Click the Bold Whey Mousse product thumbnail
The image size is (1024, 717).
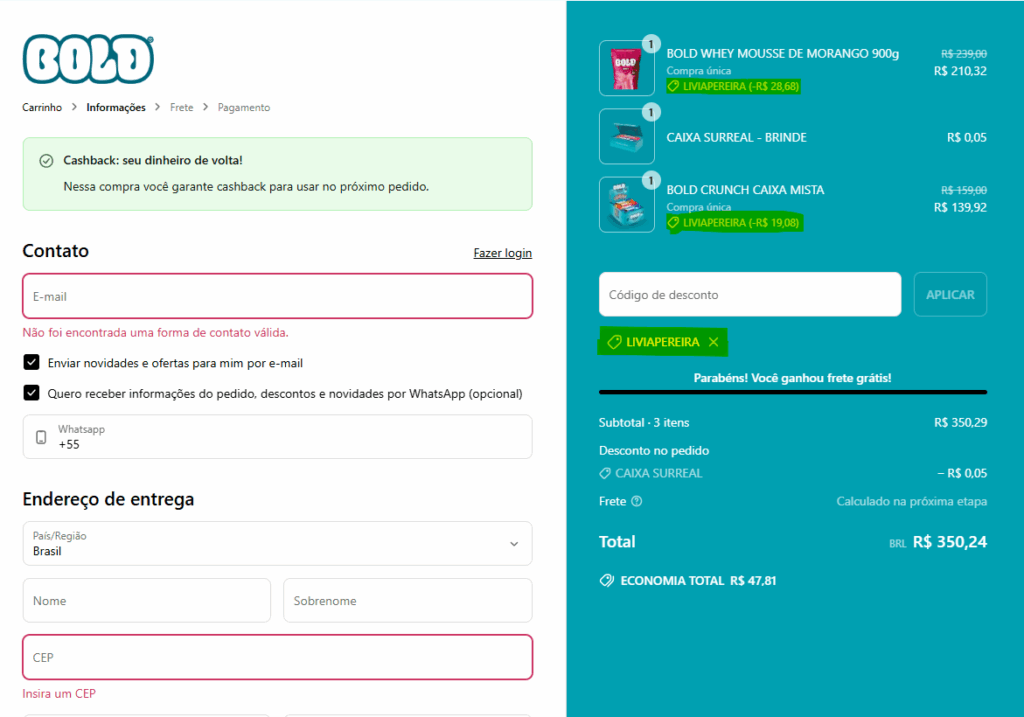627,69
